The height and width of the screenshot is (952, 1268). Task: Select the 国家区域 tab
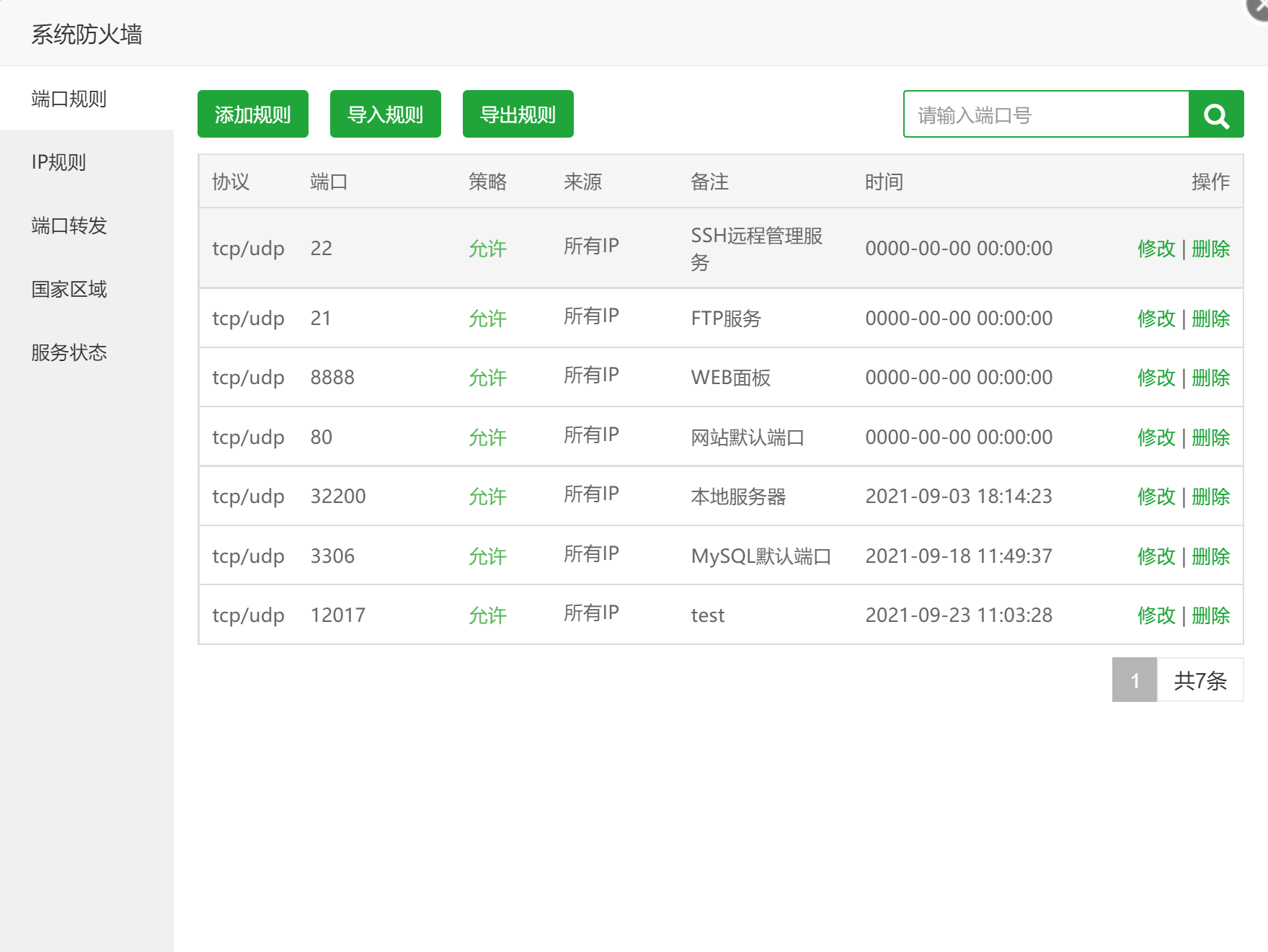[x=68, y=289]
